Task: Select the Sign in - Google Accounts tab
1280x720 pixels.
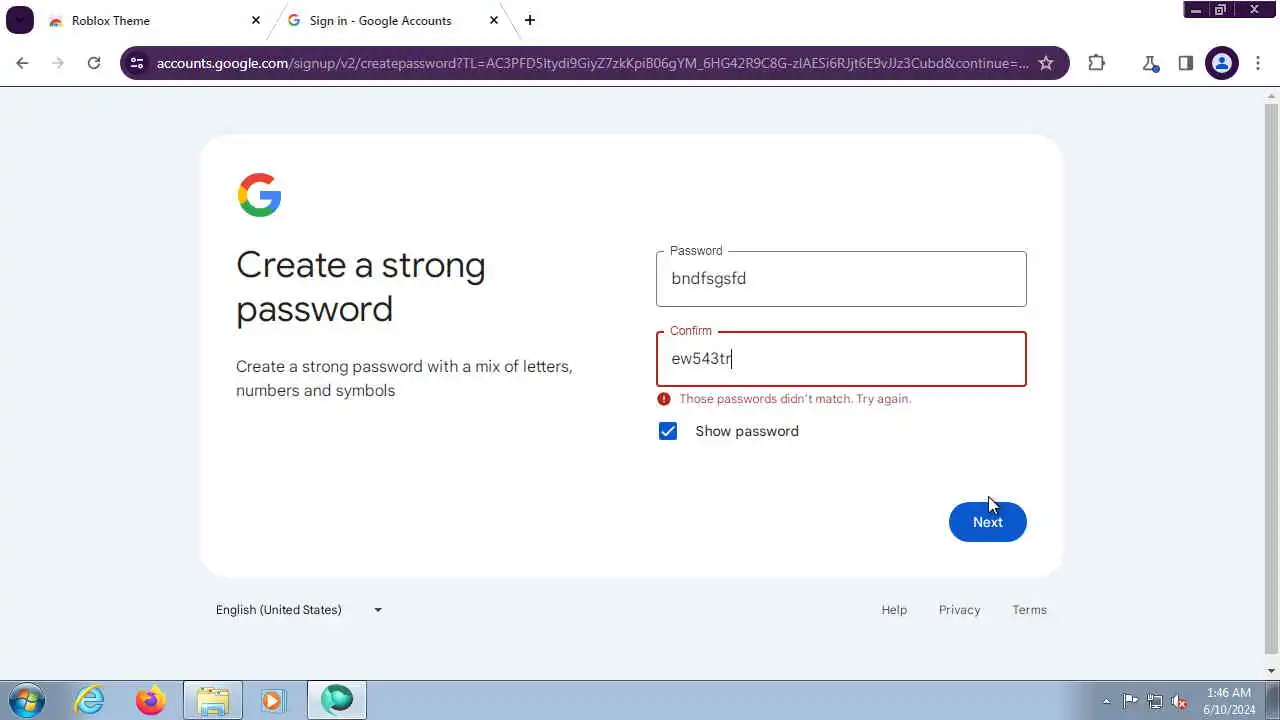Action: click(393, 20)
